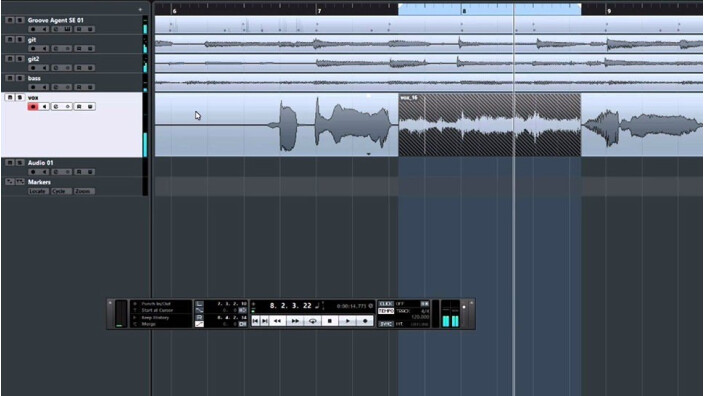
Task: Toggle Punch Out button in transport
Action: (242, 324)
